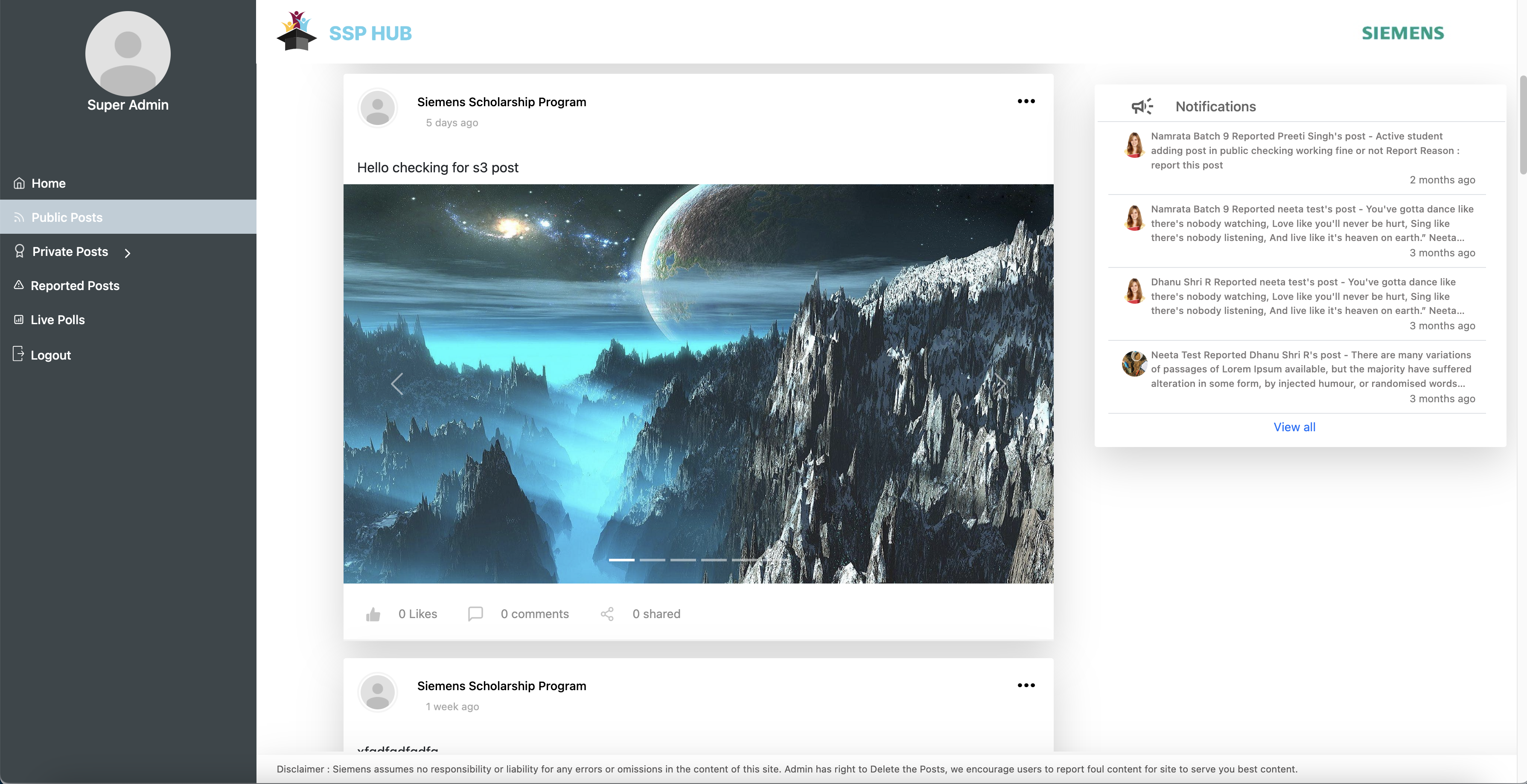Open Live Polls page

coord(58,320)
